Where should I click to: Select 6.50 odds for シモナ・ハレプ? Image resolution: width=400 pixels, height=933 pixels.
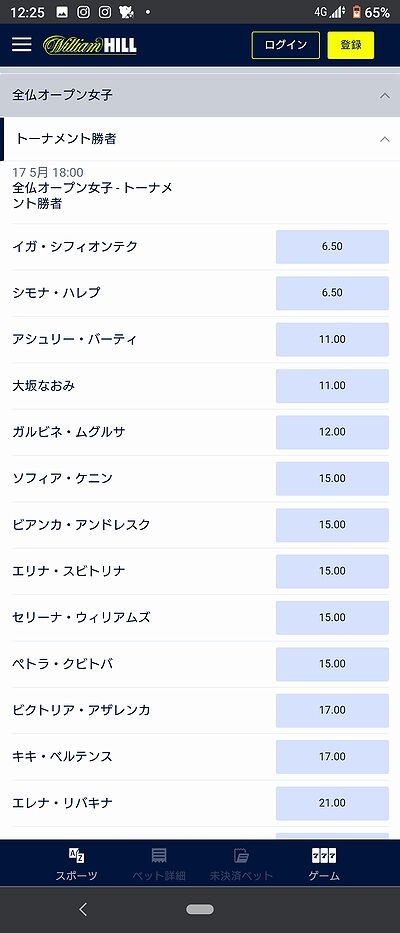tap(332, 293)
